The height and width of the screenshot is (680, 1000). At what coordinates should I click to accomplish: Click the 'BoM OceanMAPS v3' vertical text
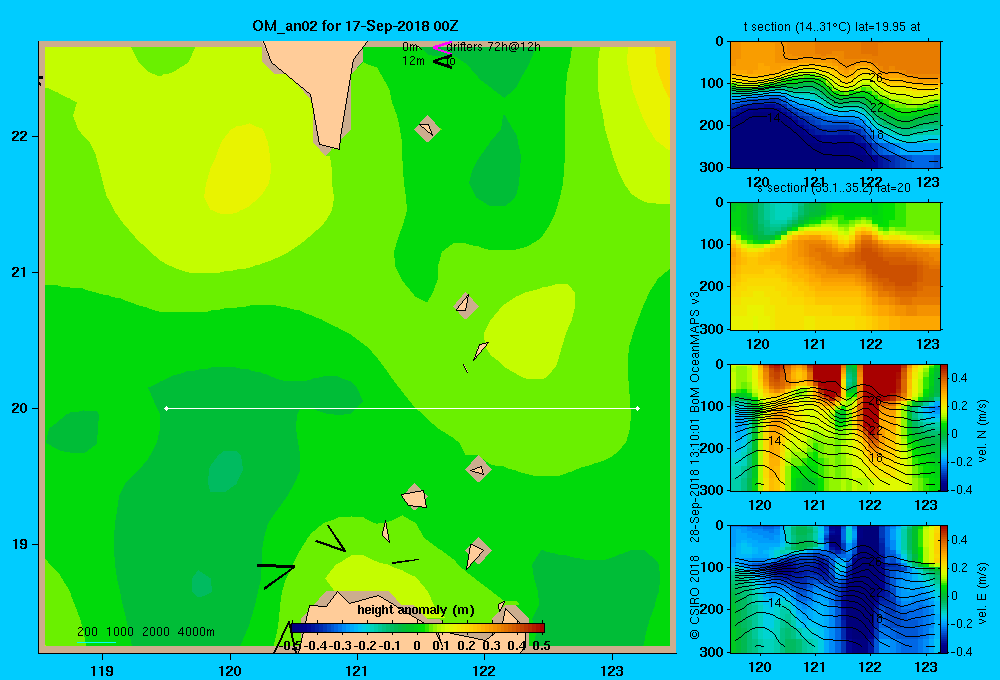[x=695, y=352]
